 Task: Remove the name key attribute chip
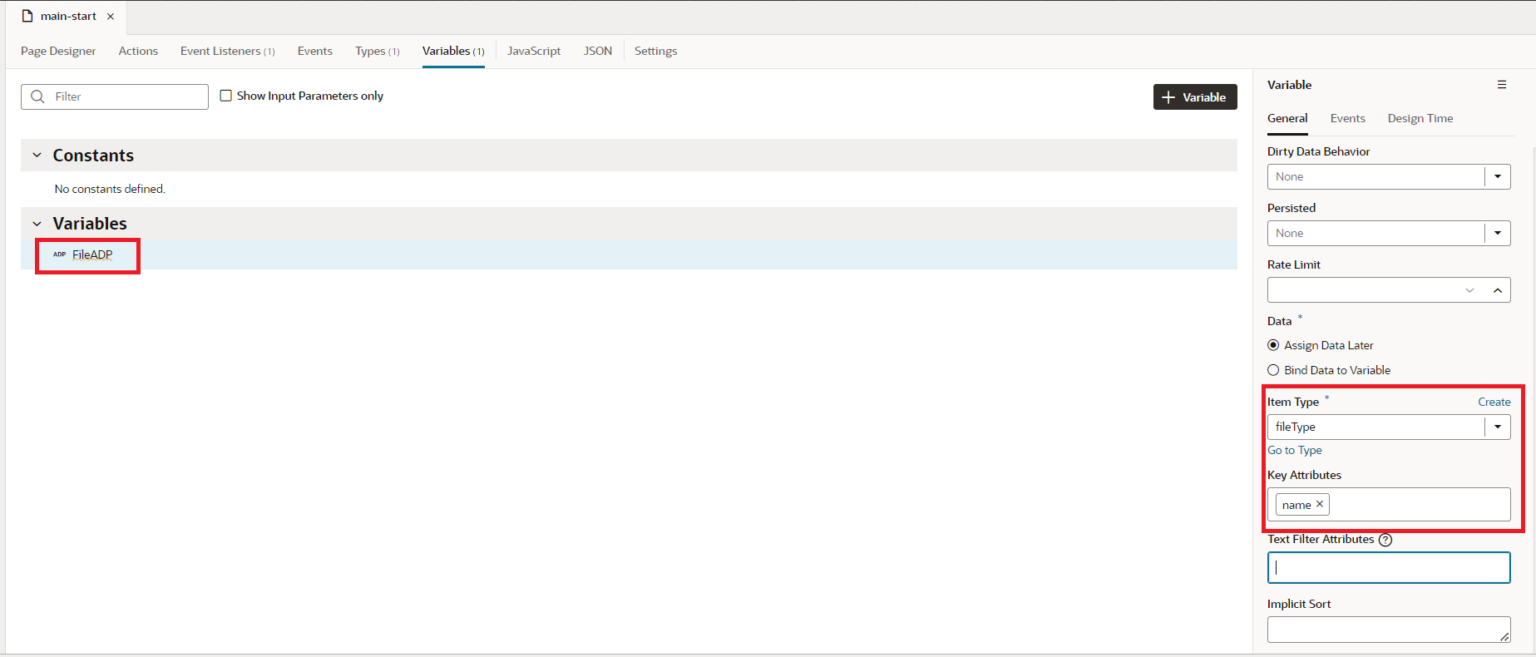(1318, 504)
